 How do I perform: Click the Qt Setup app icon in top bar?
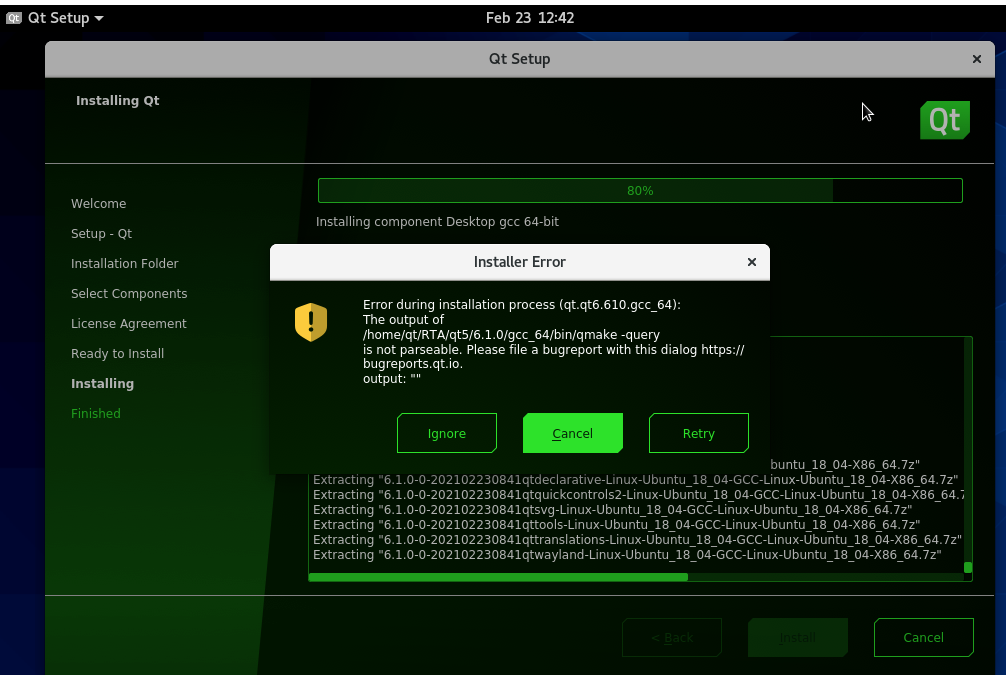[13, 18]
